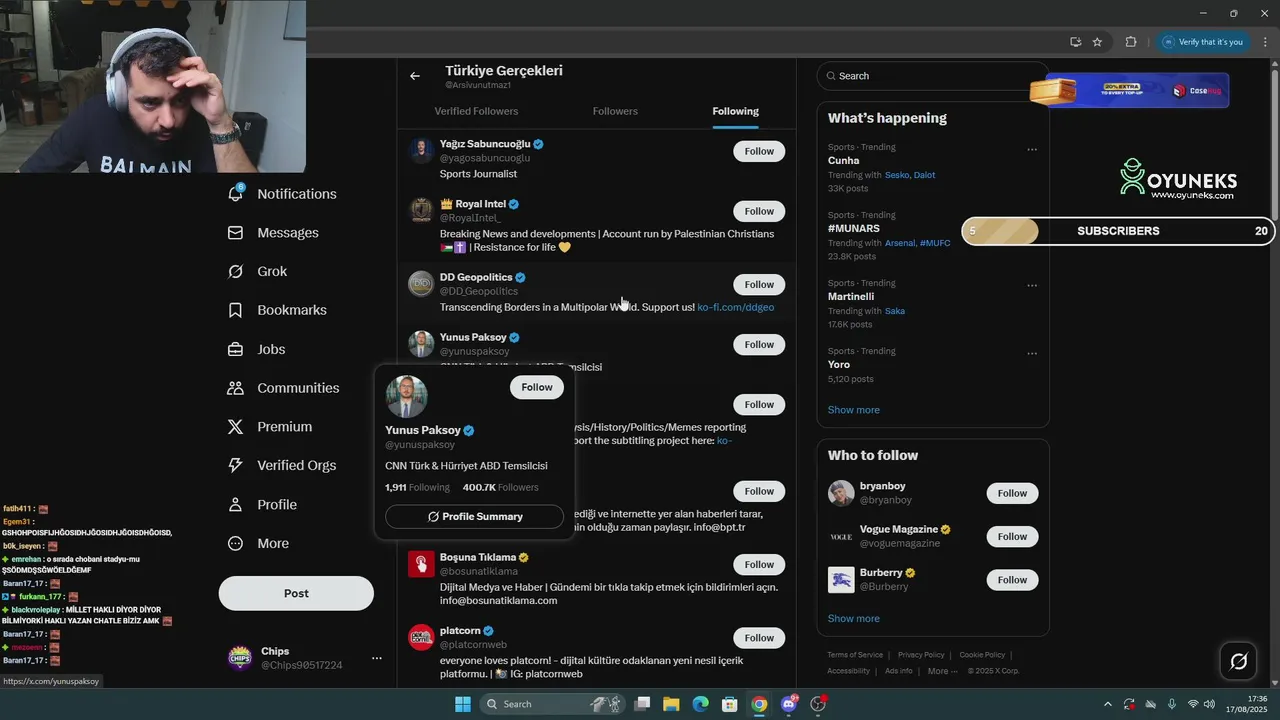Go back with the arrow beside Türkiye Gerçekleri

(415, 76)
